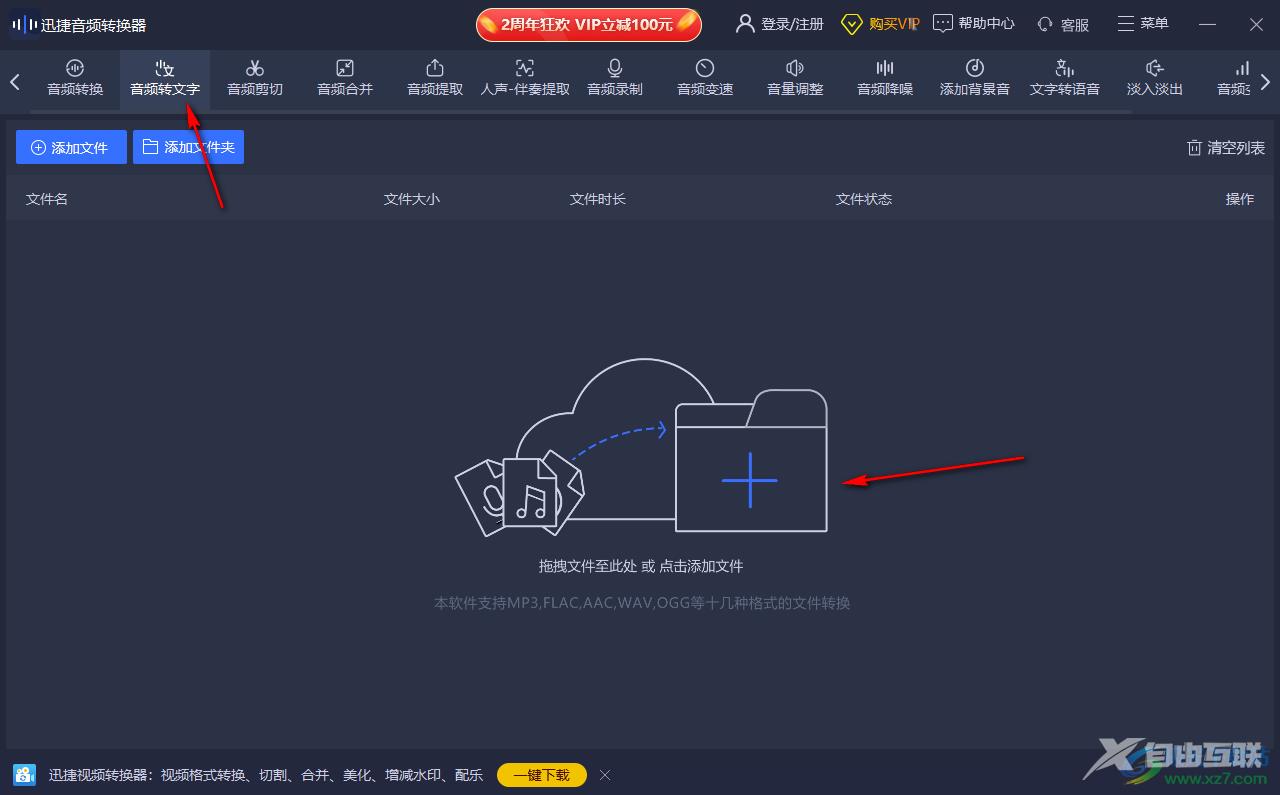Click the 添加文件夹 button
This screenshot has height=795, width=1280.
pos(188,147)
